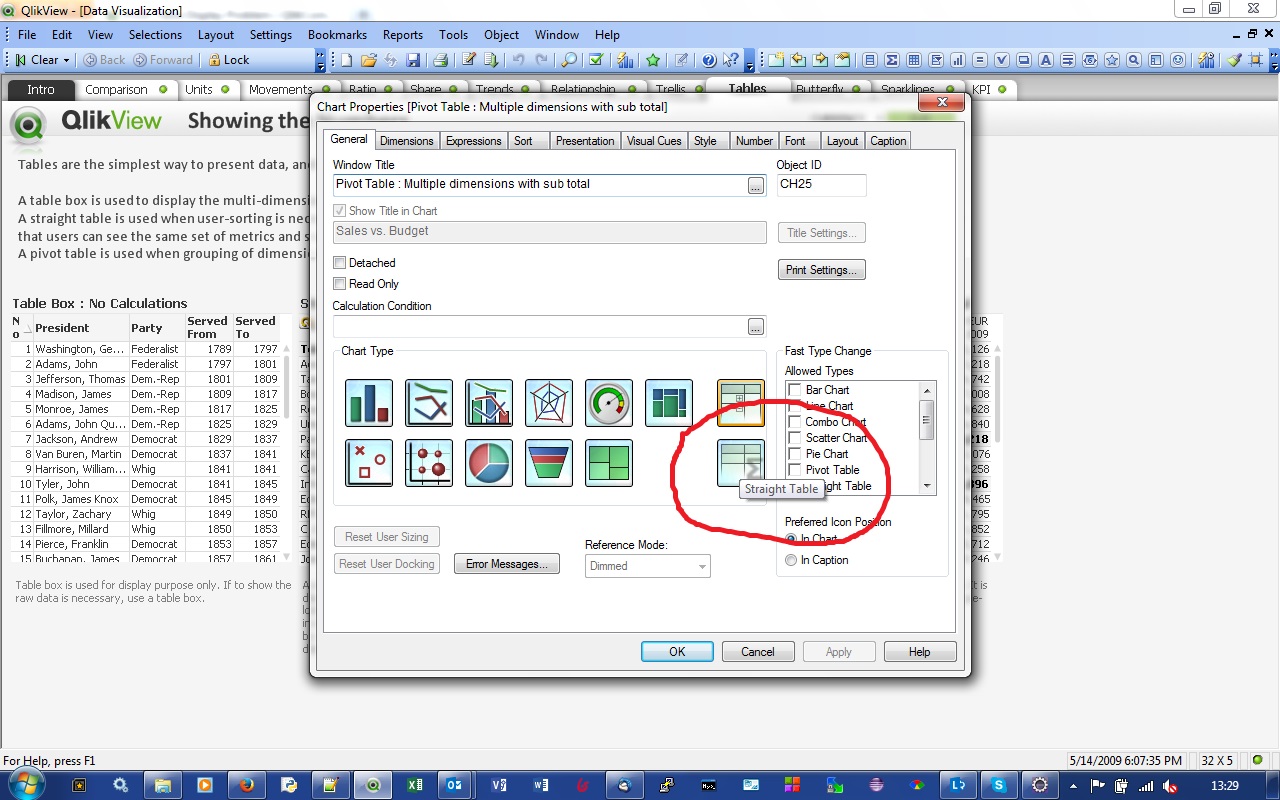Switch to the Dimensions tab

tap(407, 141)
